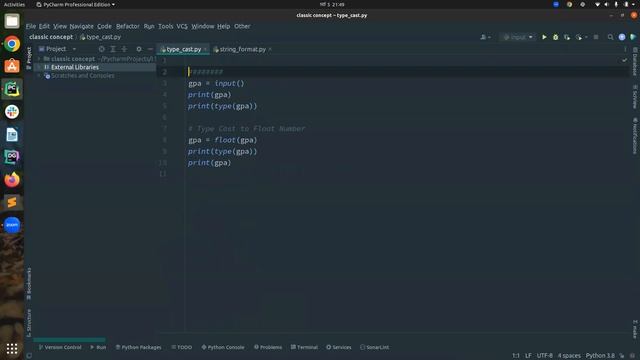
Task: Click the inspection checkmark in the editor corner
Action: click(624, 60)
